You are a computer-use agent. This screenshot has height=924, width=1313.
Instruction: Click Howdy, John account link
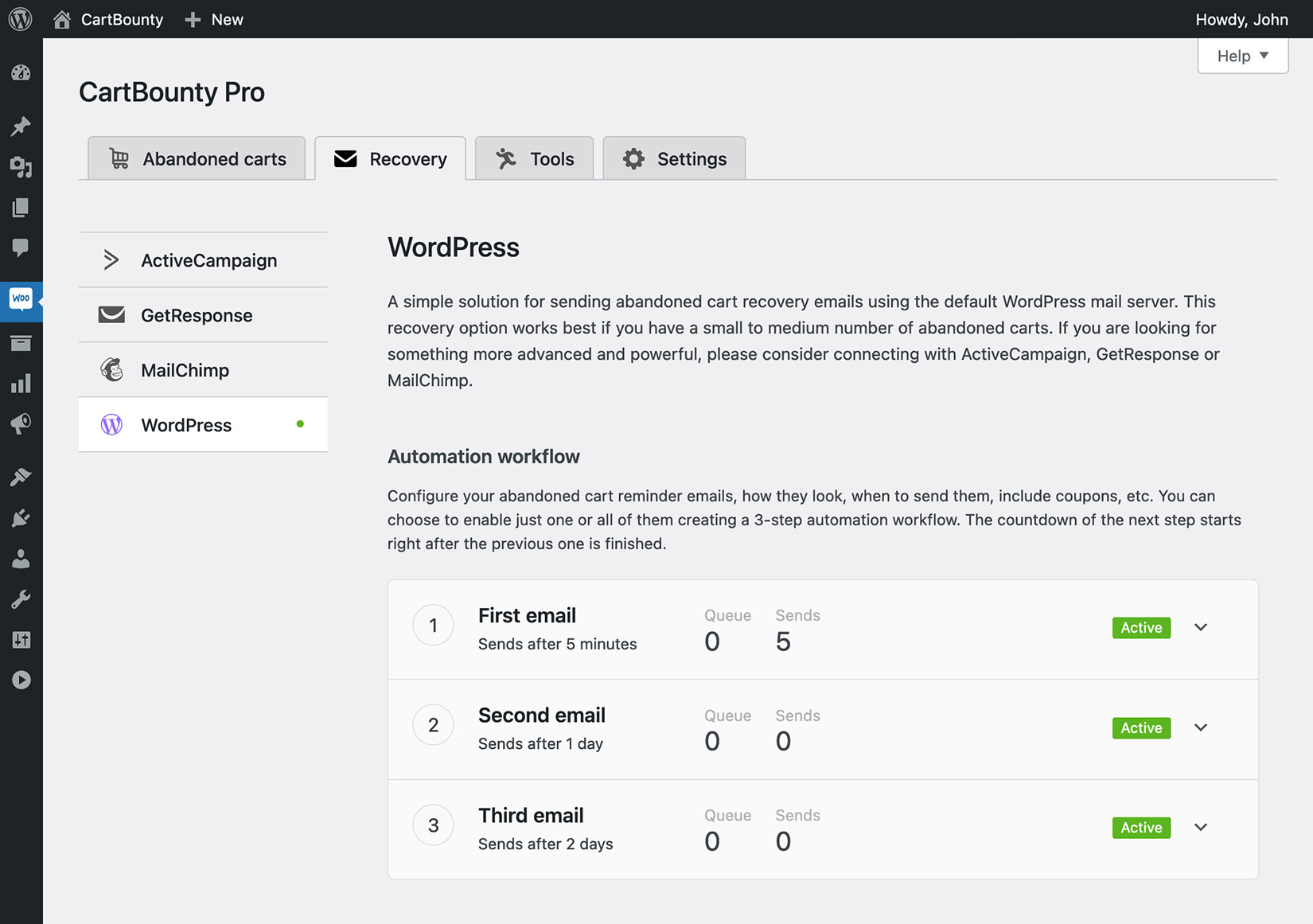1241,19
